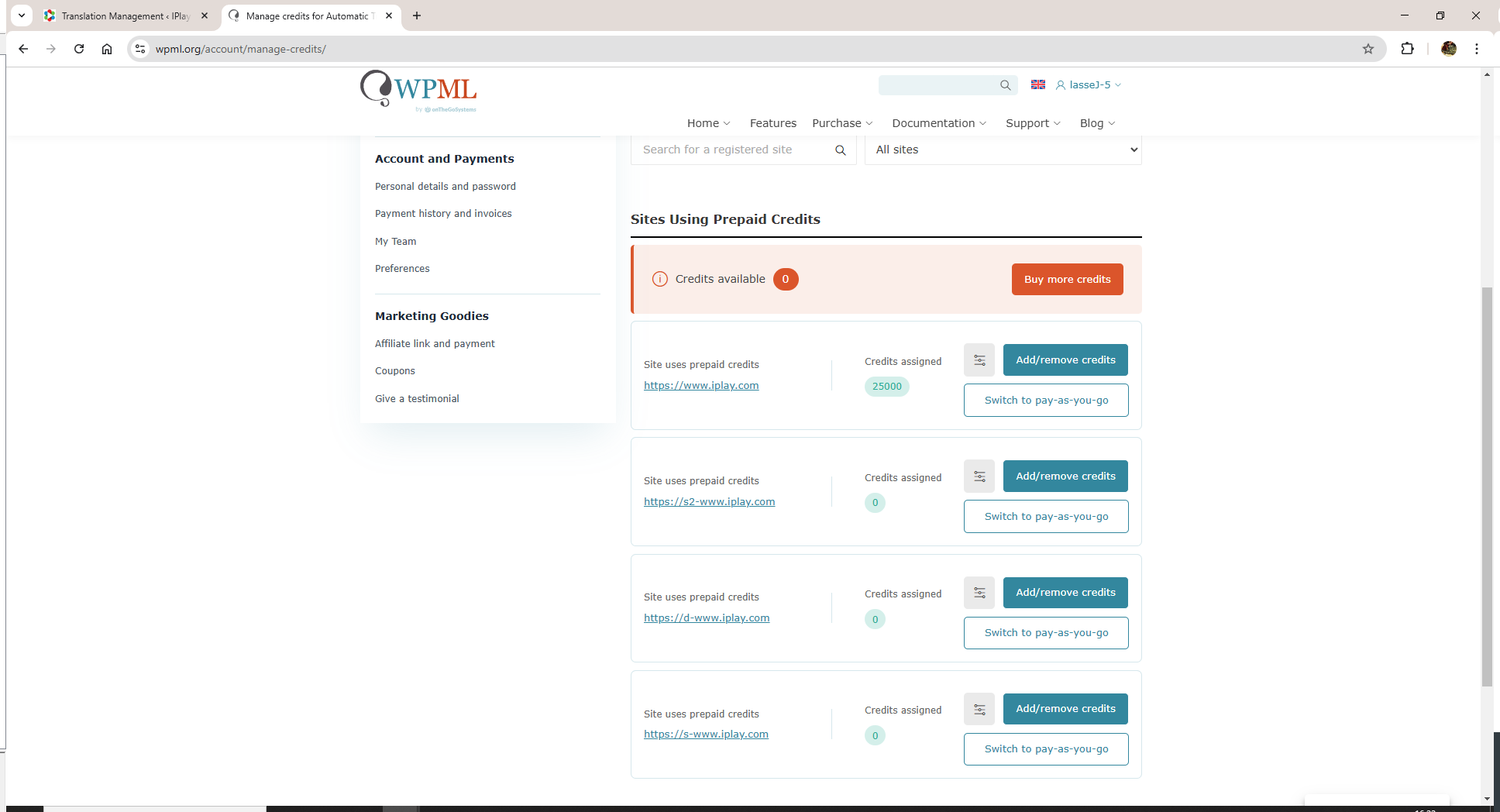1500x812 pixels.
Task: Add/remove credits for s2-www.iplay.com
Action: point(1065,477)
